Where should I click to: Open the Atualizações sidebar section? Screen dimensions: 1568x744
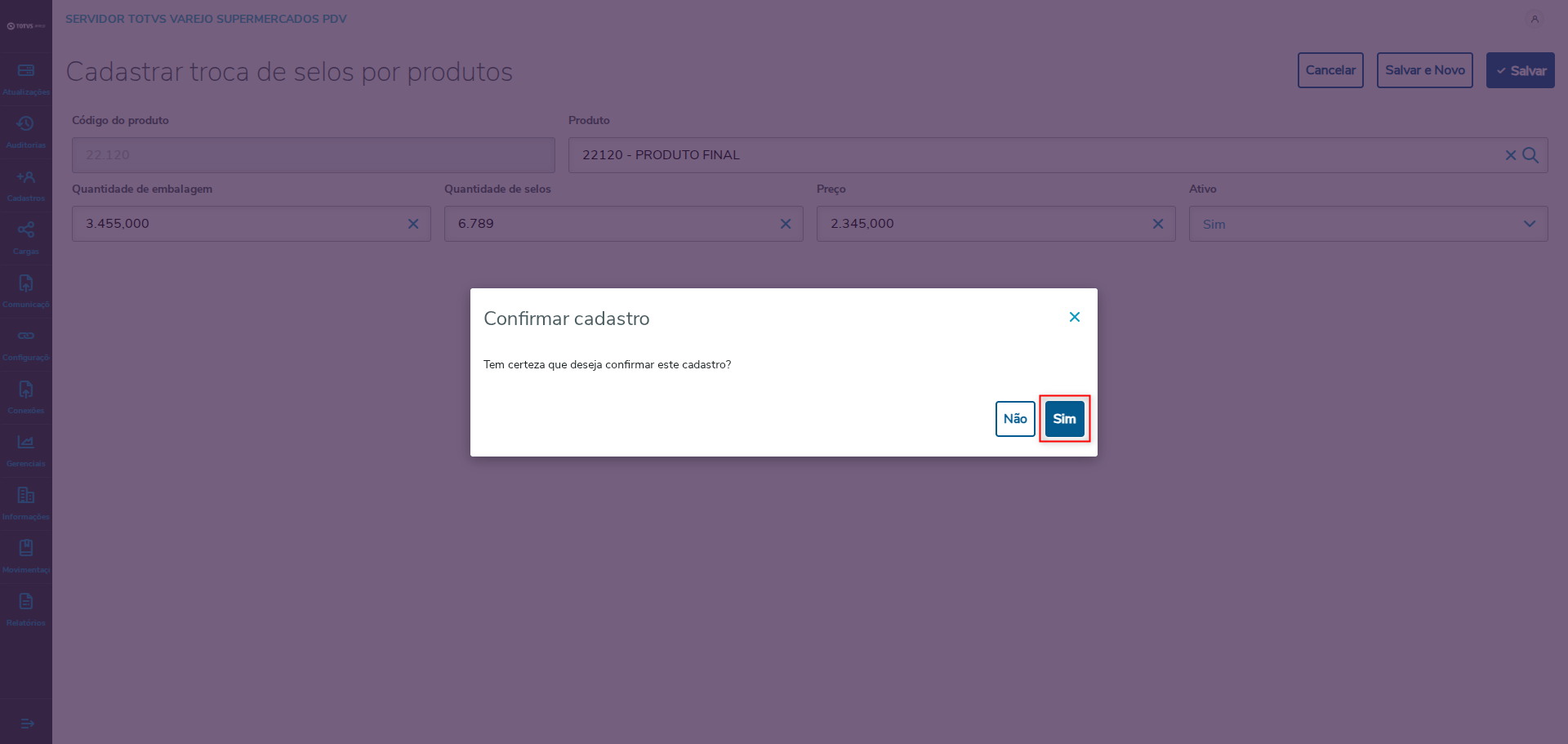[x=26, y=79]
